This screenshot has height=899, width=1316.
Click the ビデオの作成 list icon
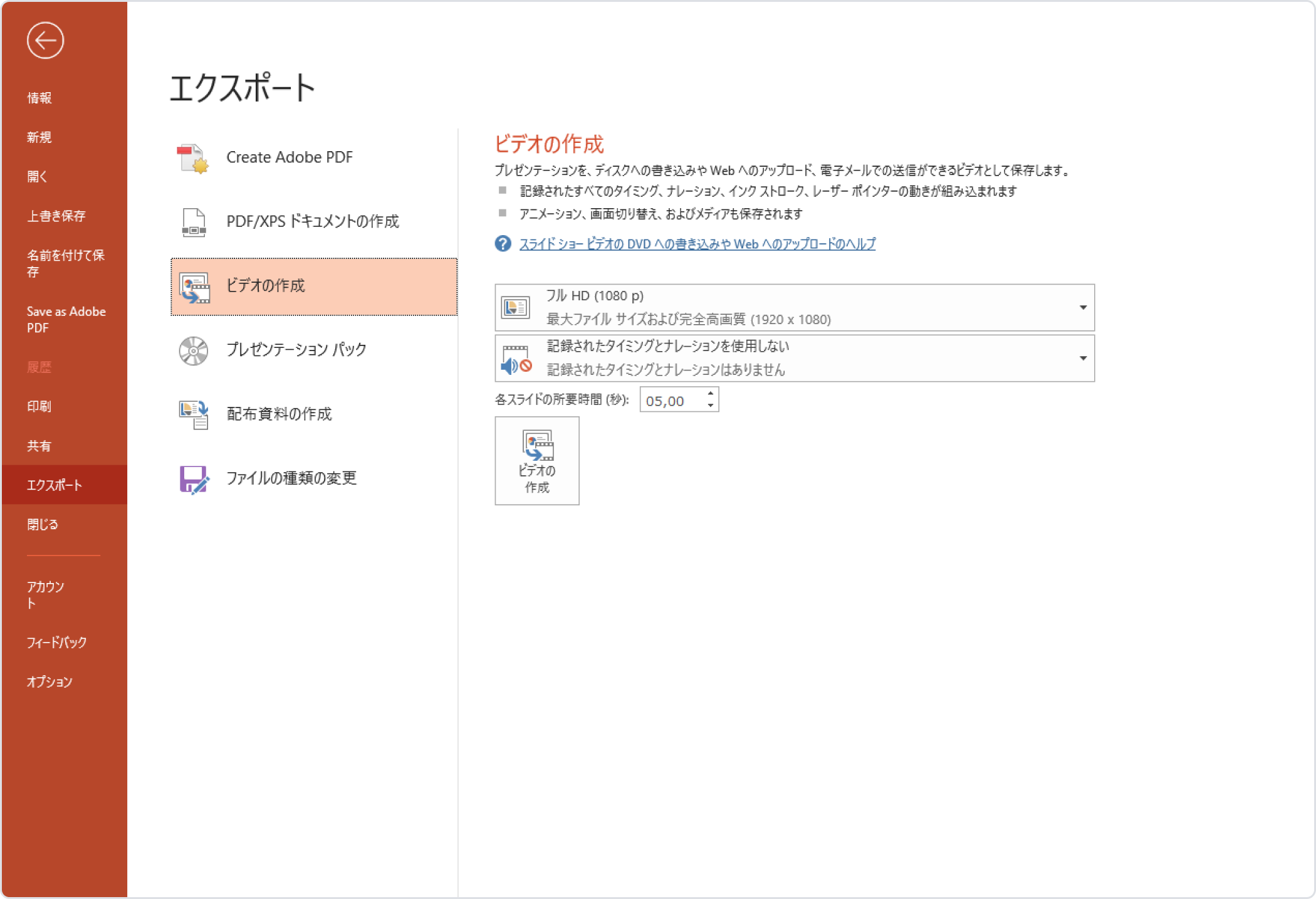click(194, 287)
